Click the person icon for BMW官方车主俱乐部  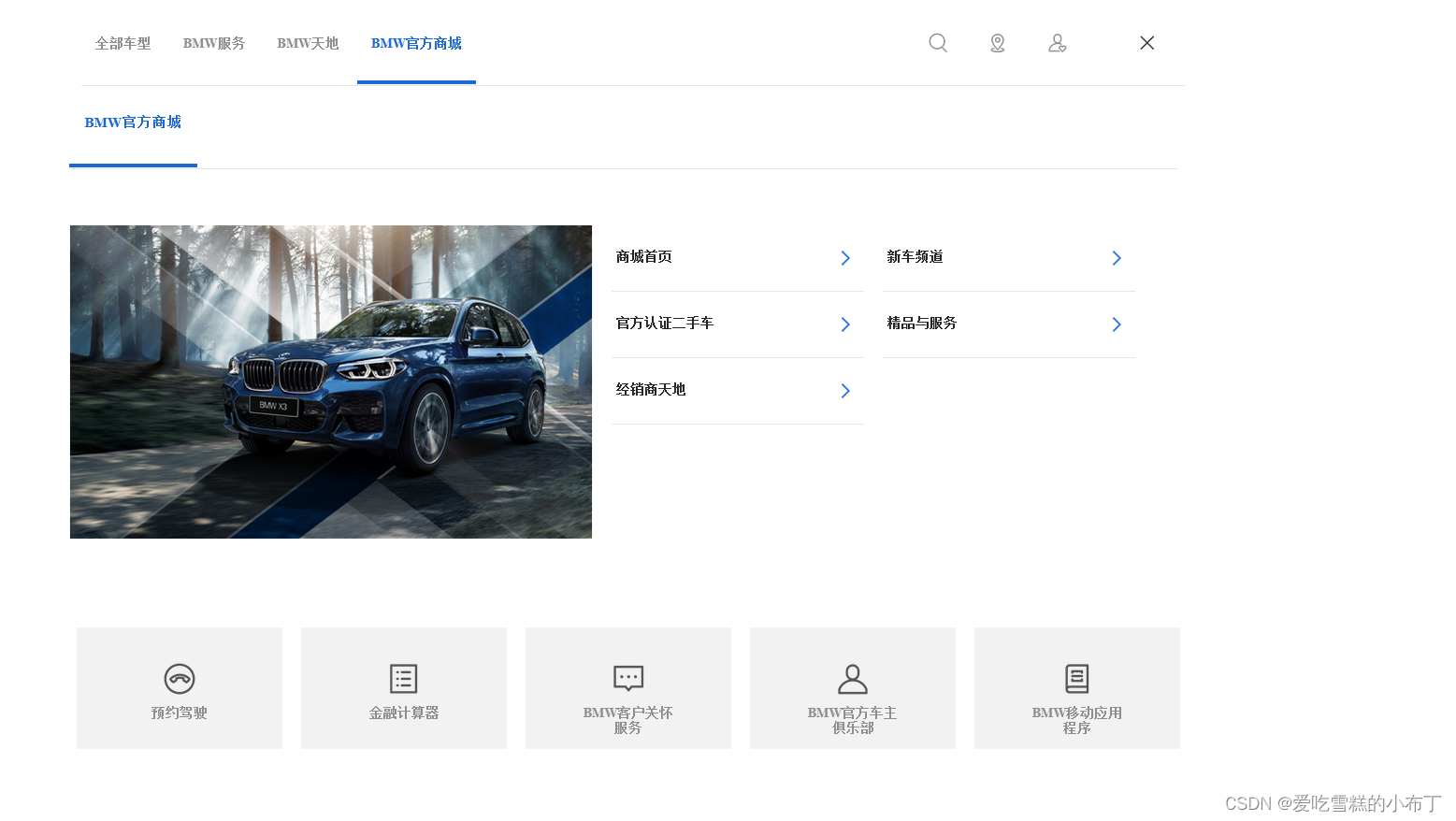[x=853, y=678]
